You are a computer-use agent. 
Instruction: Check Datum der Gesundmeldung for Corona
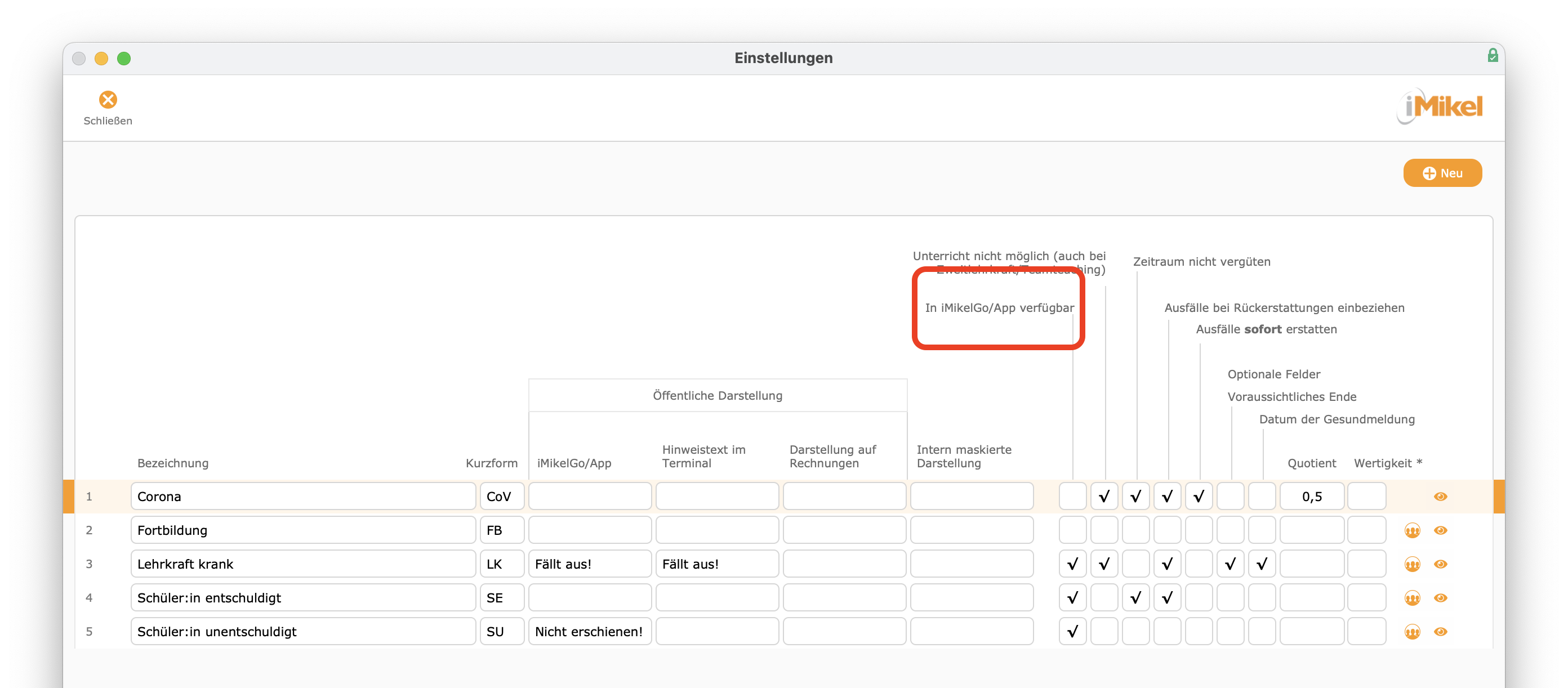(x=1262, y=497)
